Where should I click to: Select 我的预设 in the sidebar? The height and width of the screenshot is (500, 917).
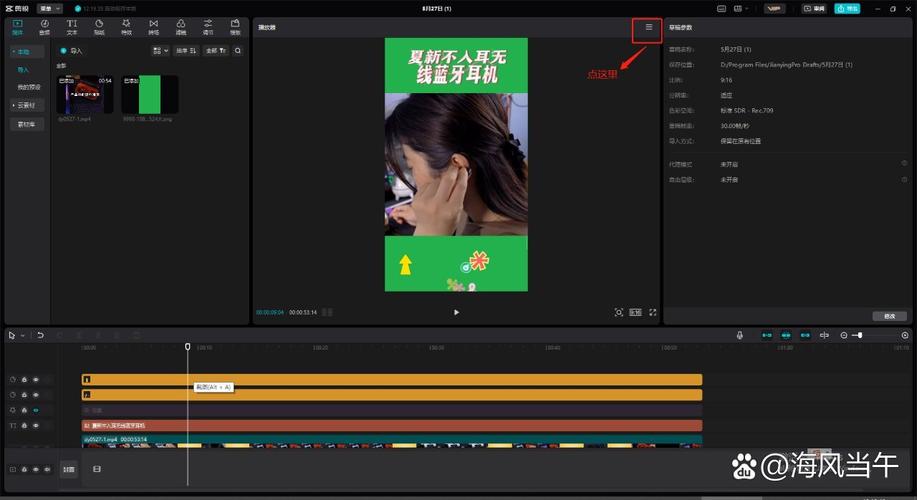pos(29,87)
